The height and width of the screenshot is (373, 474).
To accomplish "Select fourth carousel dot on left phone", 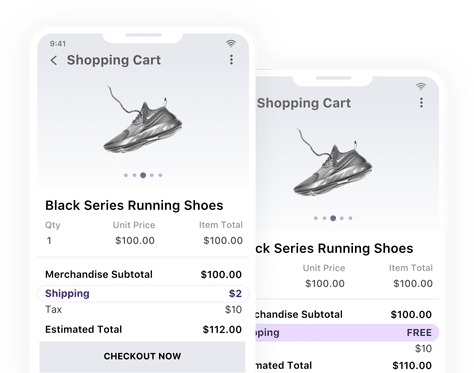I will pos(152,175).
